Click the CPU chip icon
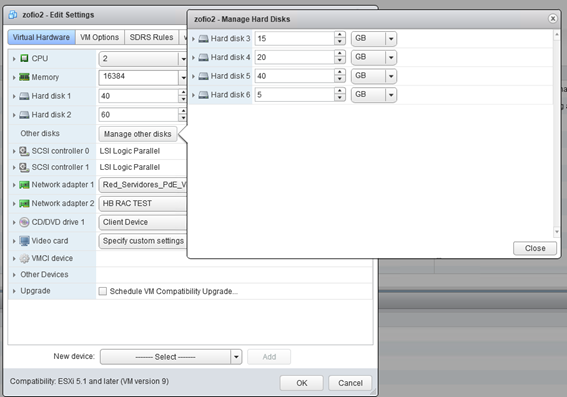 pyautogui.click(x=24, y=58)
